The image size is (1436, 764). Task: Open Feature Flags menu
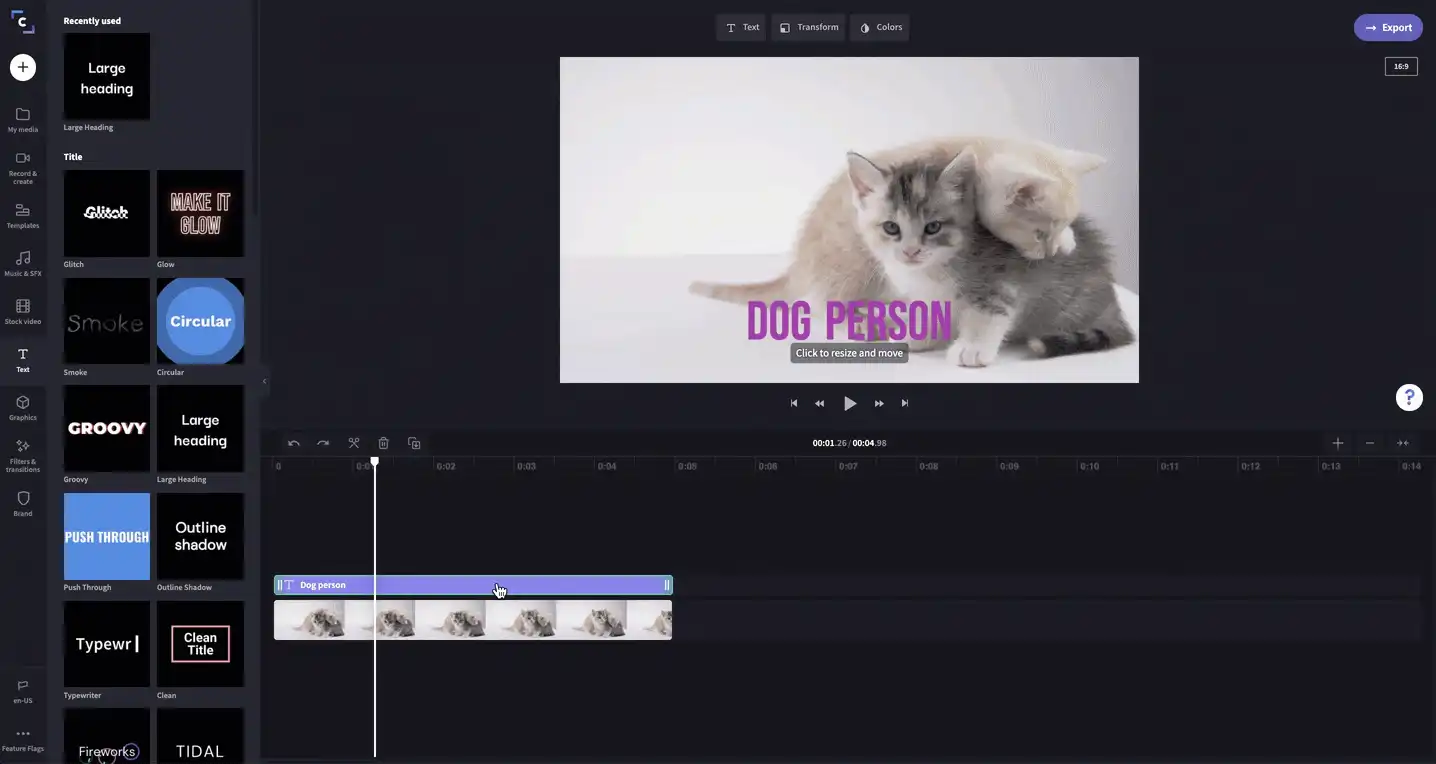tap(23, 739)
